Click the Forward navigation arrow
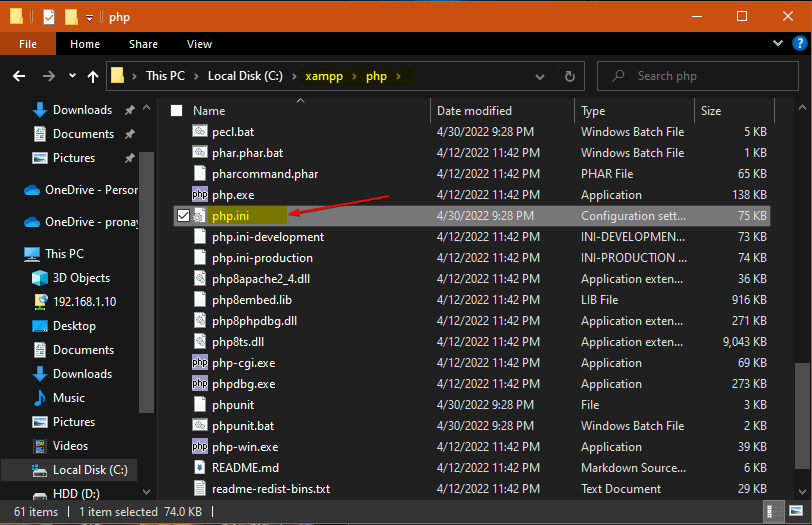Image resolution: width=812 pixels, height=525 pixels. pyautogui.click(x=49, y=77)
